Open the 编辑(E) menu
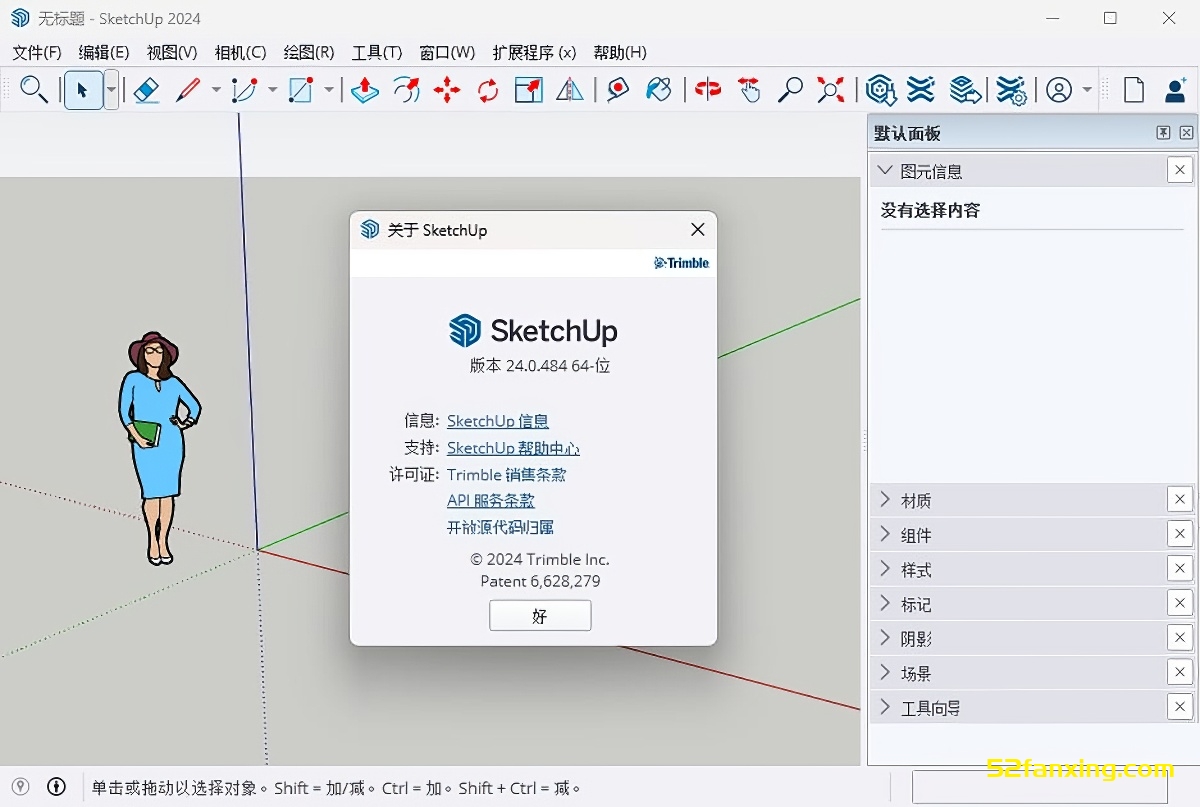 click(x=104, y=52)
